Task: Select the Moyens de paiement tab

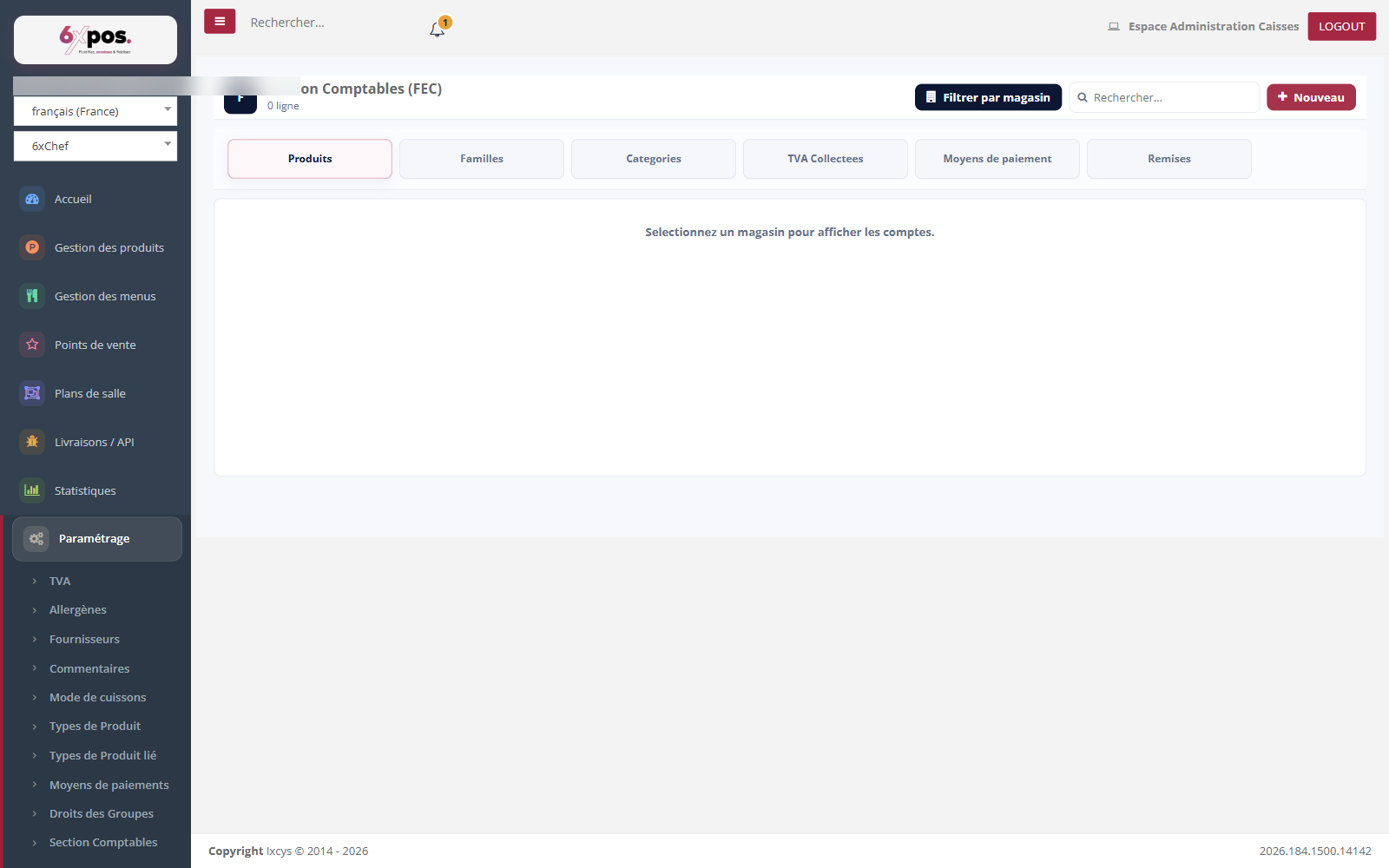Action: point(997,159)
